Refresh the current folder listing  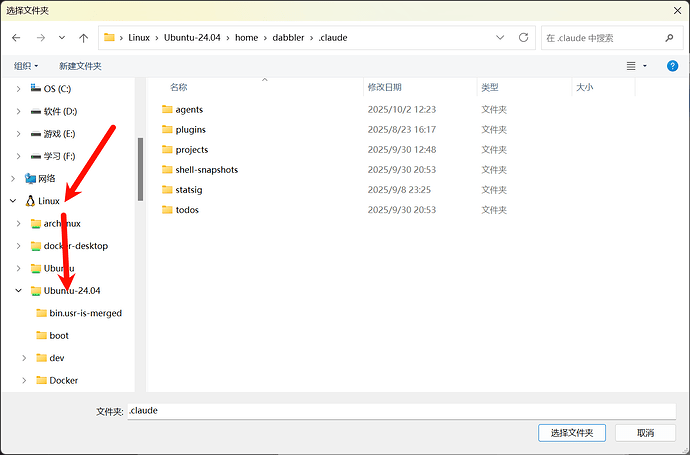coord(523,38)
